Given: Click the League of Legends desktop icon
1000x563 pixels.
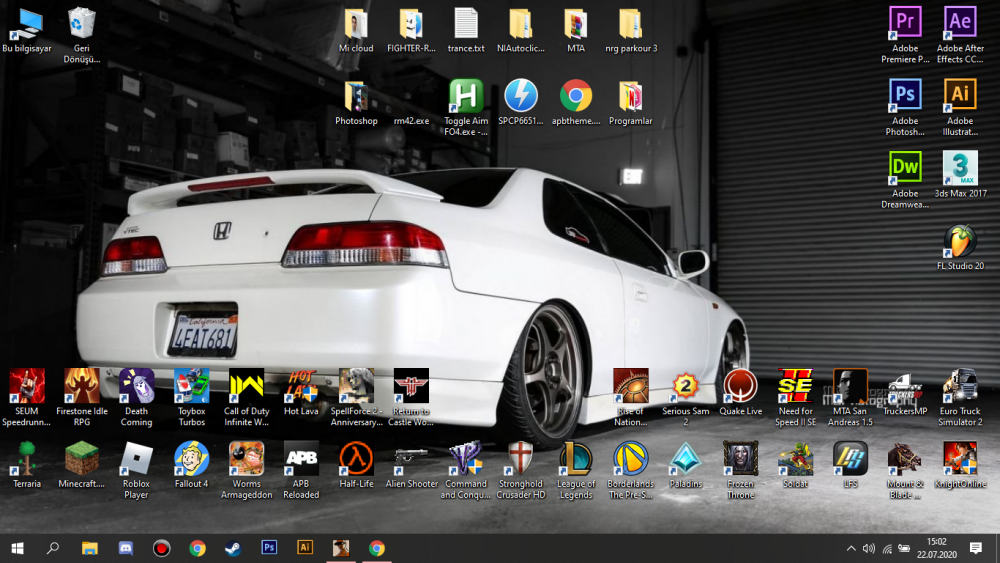Looking at the screenshot, I should pyautogui.click(x=576, y=459).
